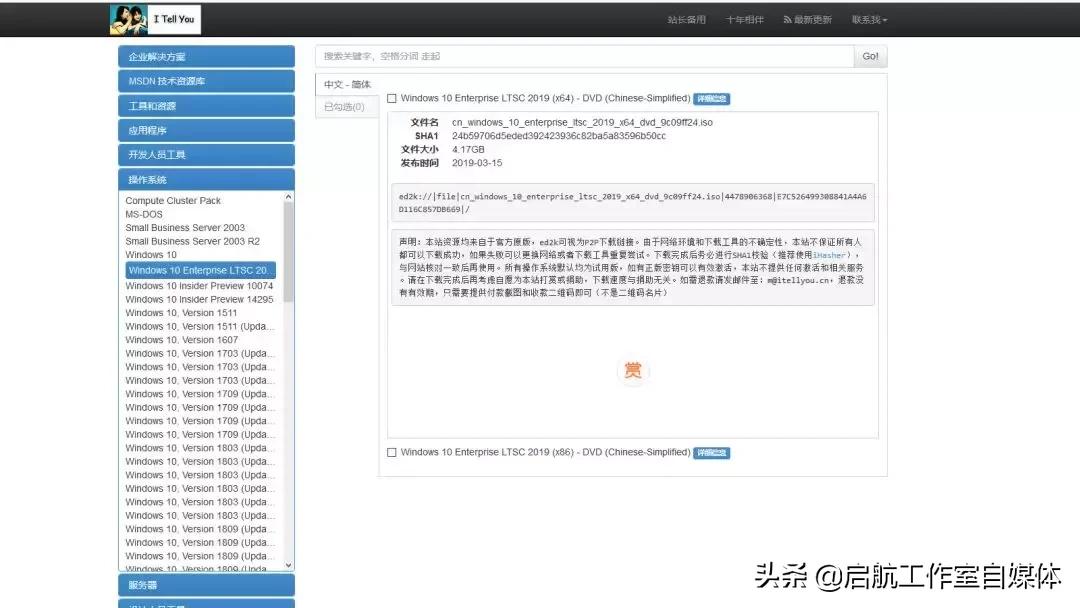Screen dimensions: 1080x608
Task: Check the Windows 10 LTSC 2019 x64 checkbox
Action: tap(391, 98)
